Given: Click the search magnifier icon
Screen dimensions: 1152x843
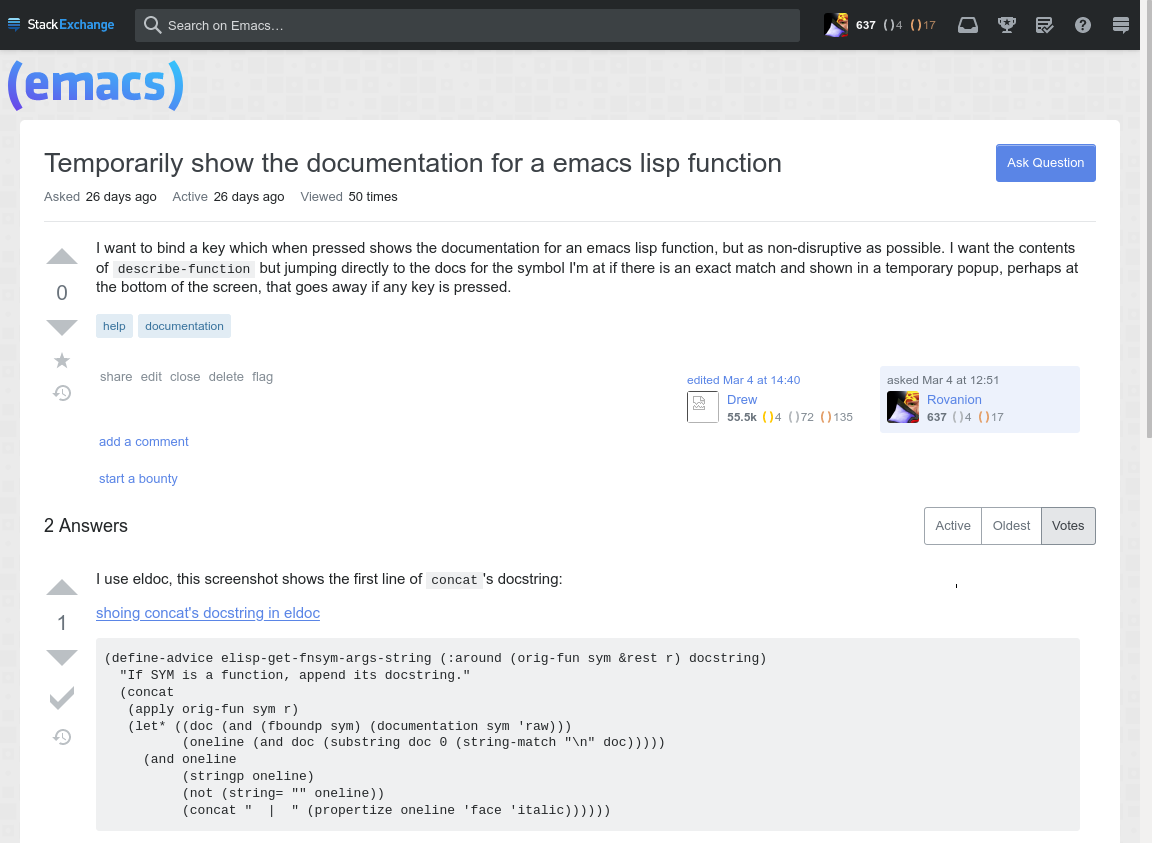Looking at the screenshot, I should coord(152,24).
